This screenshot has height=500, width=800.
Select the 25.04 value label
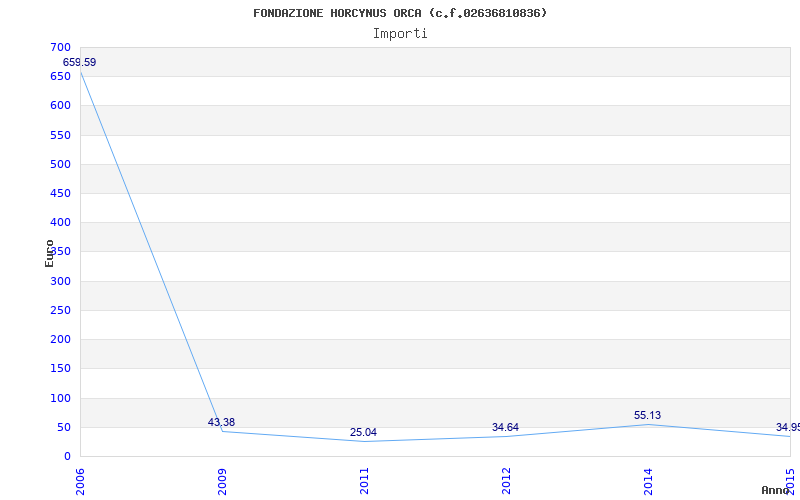[363, 433]
